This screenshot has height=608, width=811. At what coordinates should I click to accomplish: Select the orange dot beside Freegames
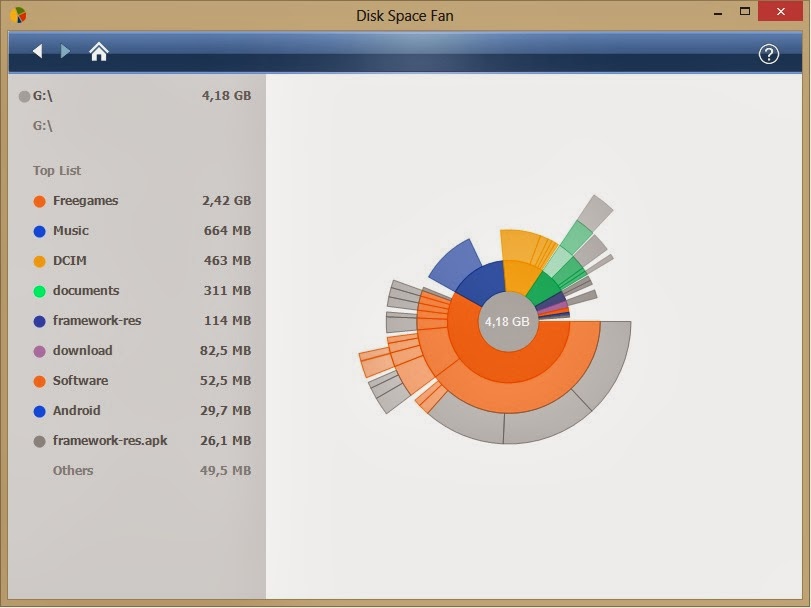tap(37, 201)
